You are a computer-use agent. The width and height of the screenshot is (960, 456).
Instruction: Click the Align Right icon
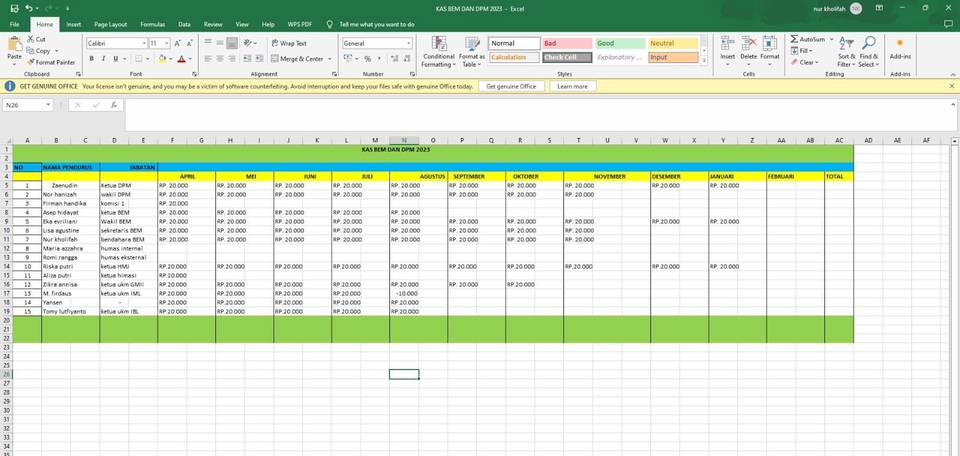pos(231,59)
